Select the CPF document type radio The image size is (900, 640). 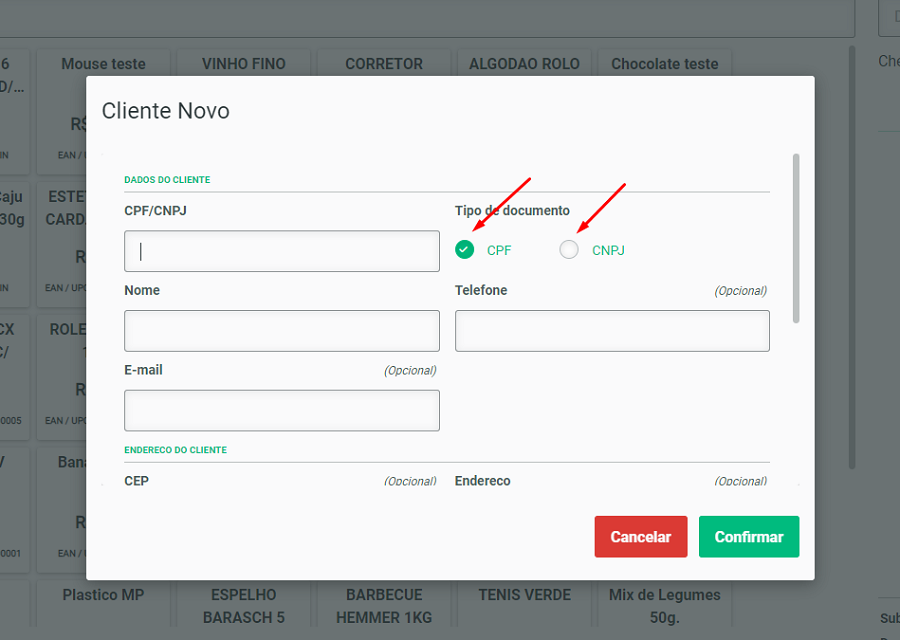464,250
